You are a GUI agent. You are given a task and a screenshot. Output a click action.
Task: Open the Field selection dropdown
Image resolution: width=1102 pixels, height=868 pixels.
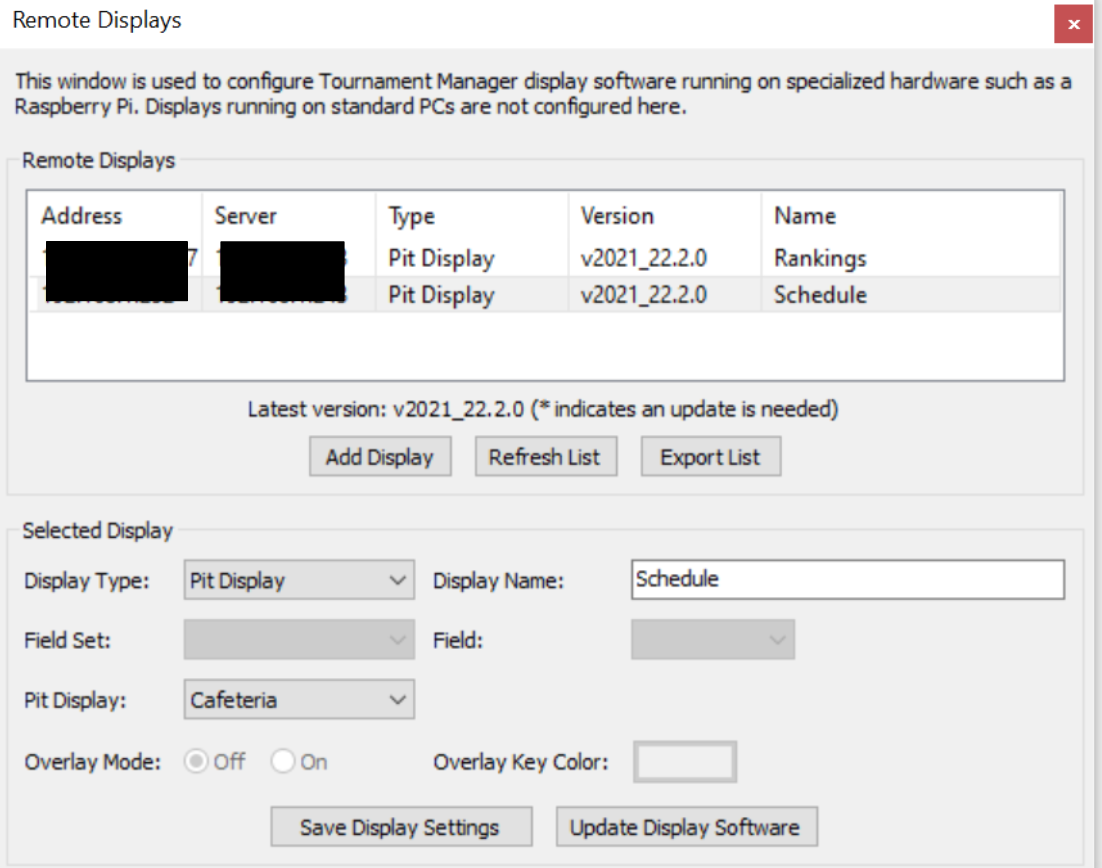713,639
